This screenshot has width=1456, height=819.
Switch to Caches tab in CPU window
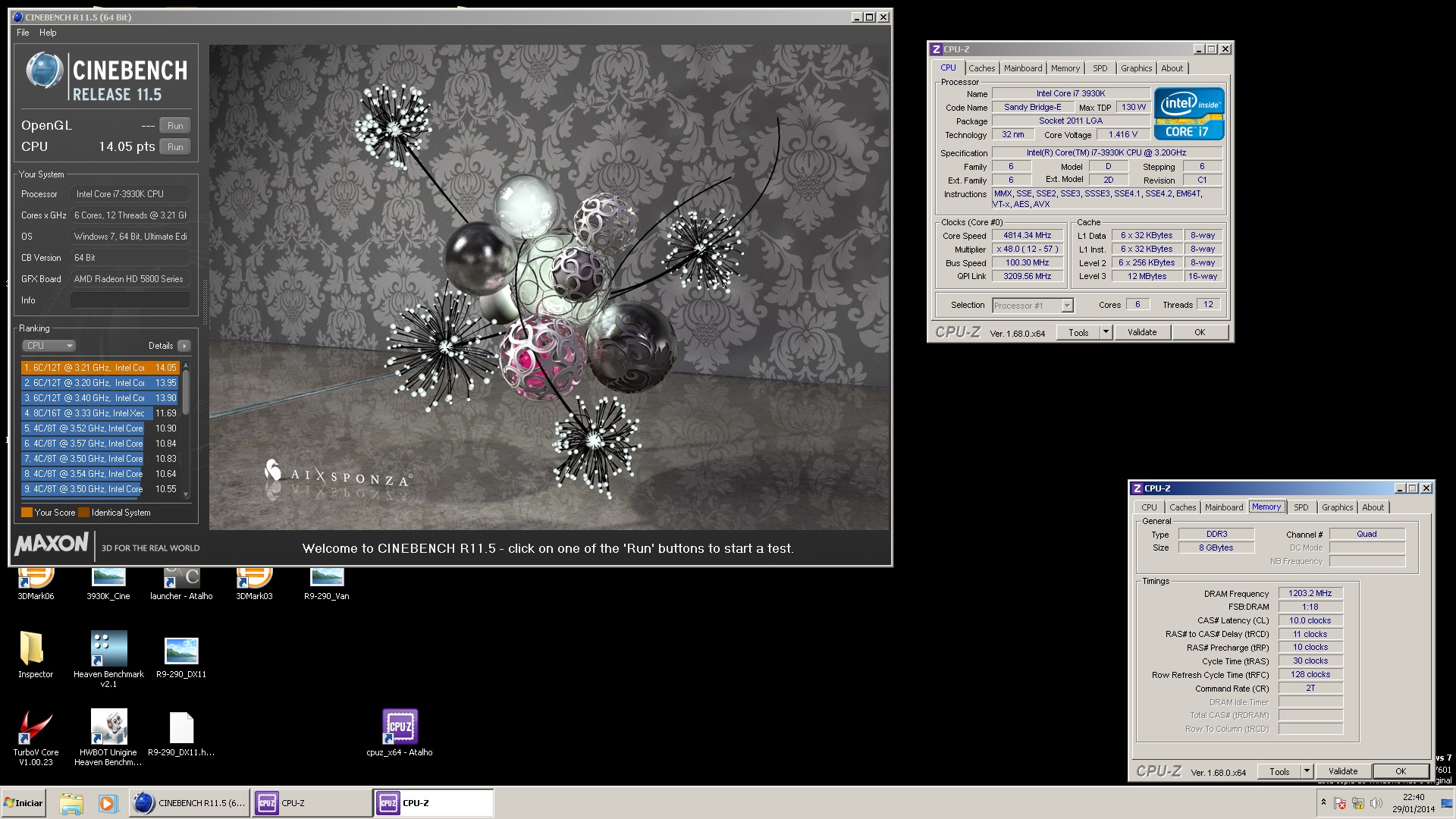click(981, 68)
